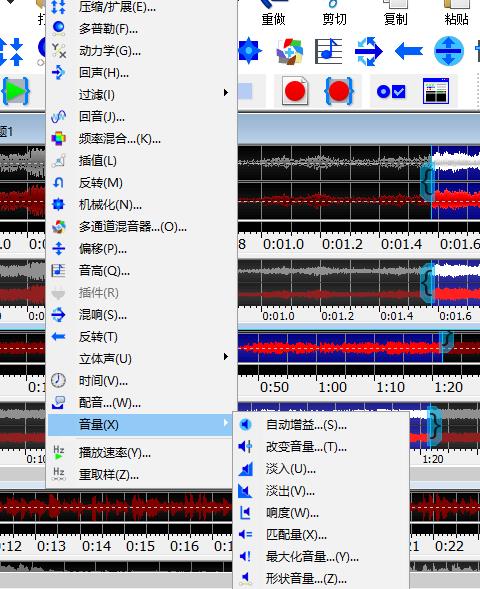The height and width of the screenshot is (589, 480).
Task: Click the Record selection icon with braces
Action: click(339, 91)
